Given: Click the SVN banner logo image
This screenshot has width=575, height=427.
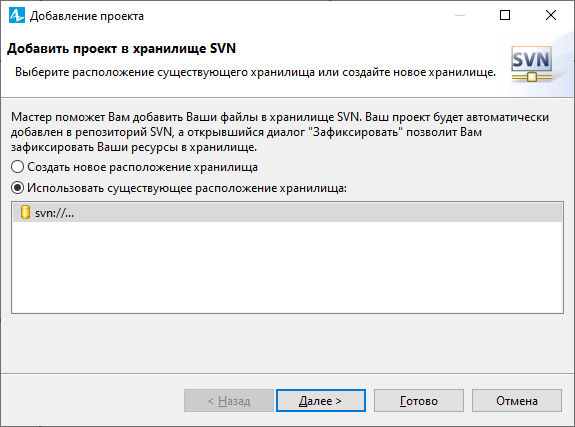Looking at the screenshot, I should (531, 64).
